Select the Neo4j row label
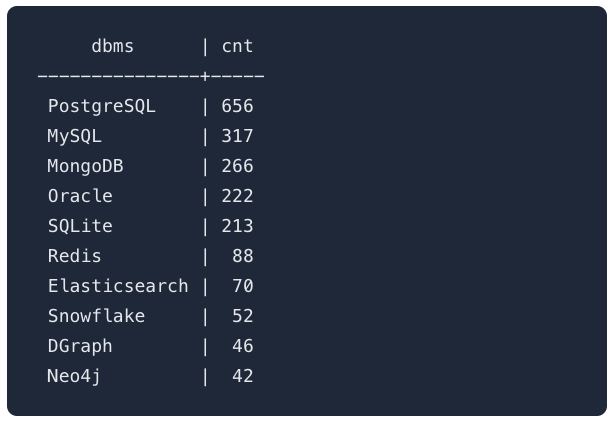614x423 pixels. pyautogui.click(x=74, y=376)
